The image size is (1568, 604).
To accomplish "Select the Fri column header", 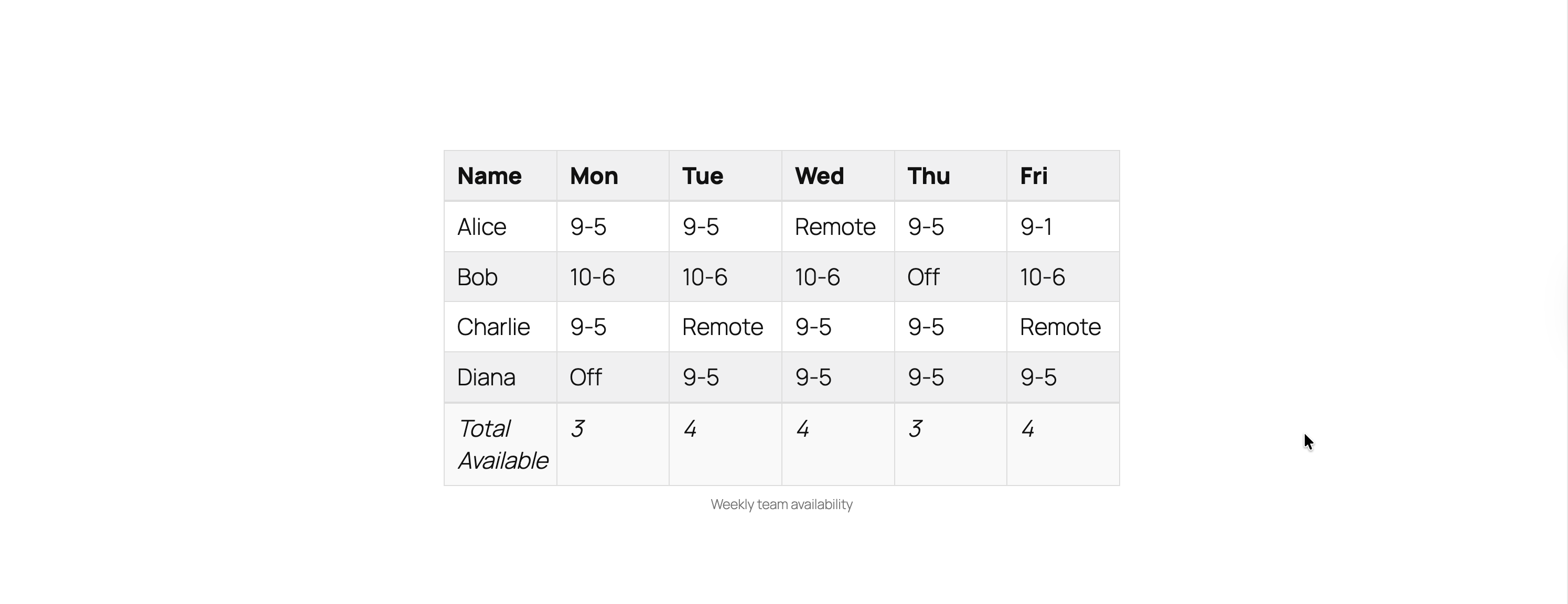I will (x=1064, y=176).
